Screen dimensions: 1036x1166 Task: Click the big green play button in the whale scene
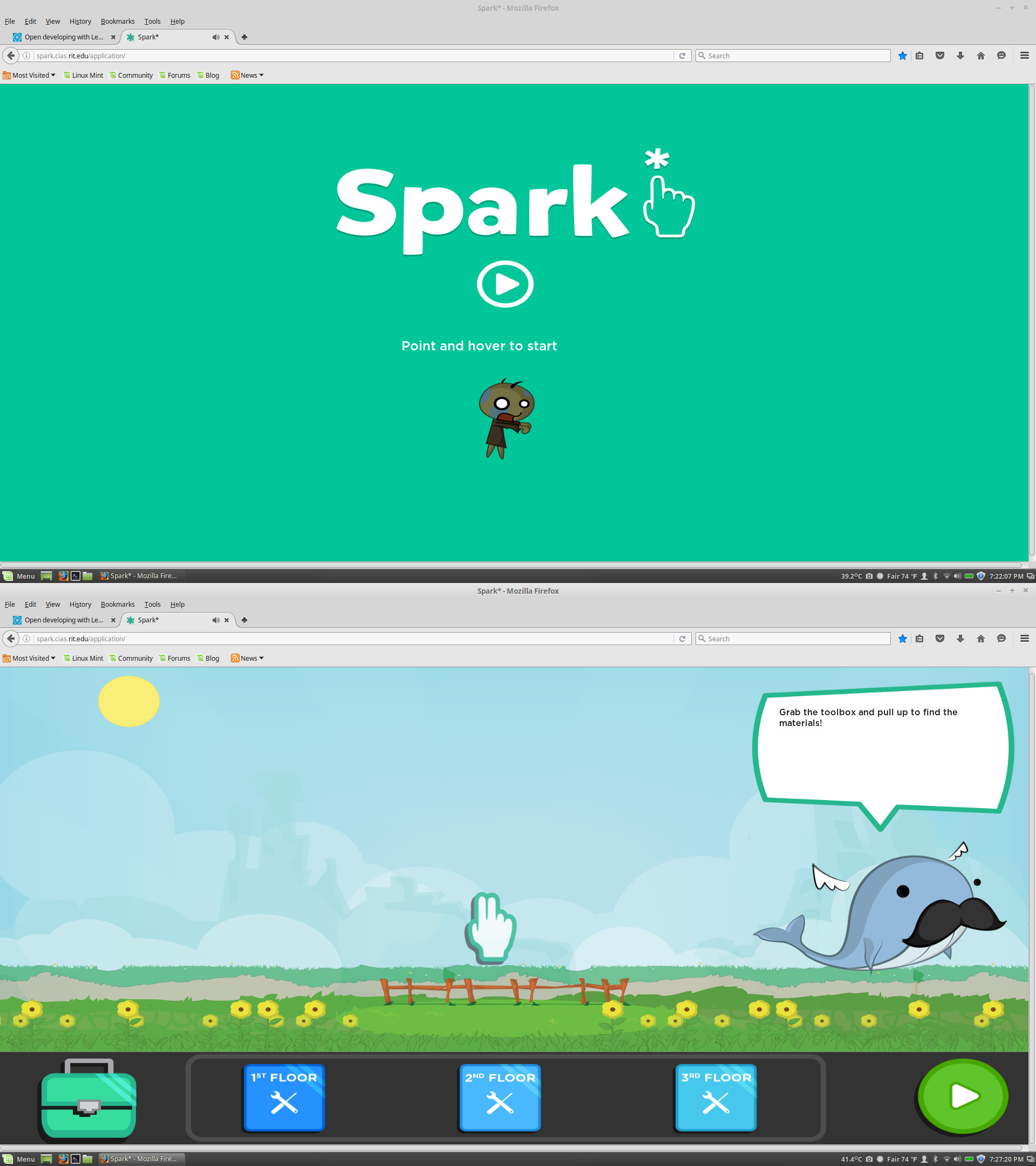point(963,1096)
